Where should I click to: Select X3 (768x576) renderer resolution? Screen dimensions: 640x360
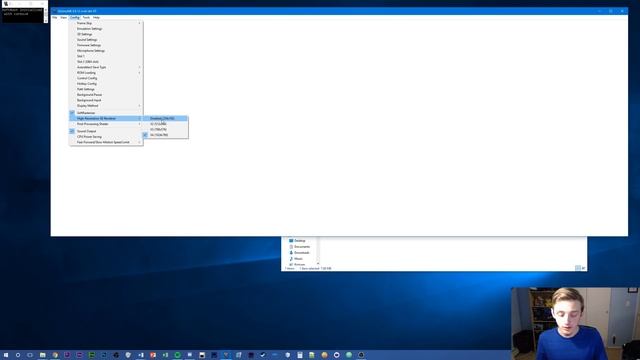[165, 129]
